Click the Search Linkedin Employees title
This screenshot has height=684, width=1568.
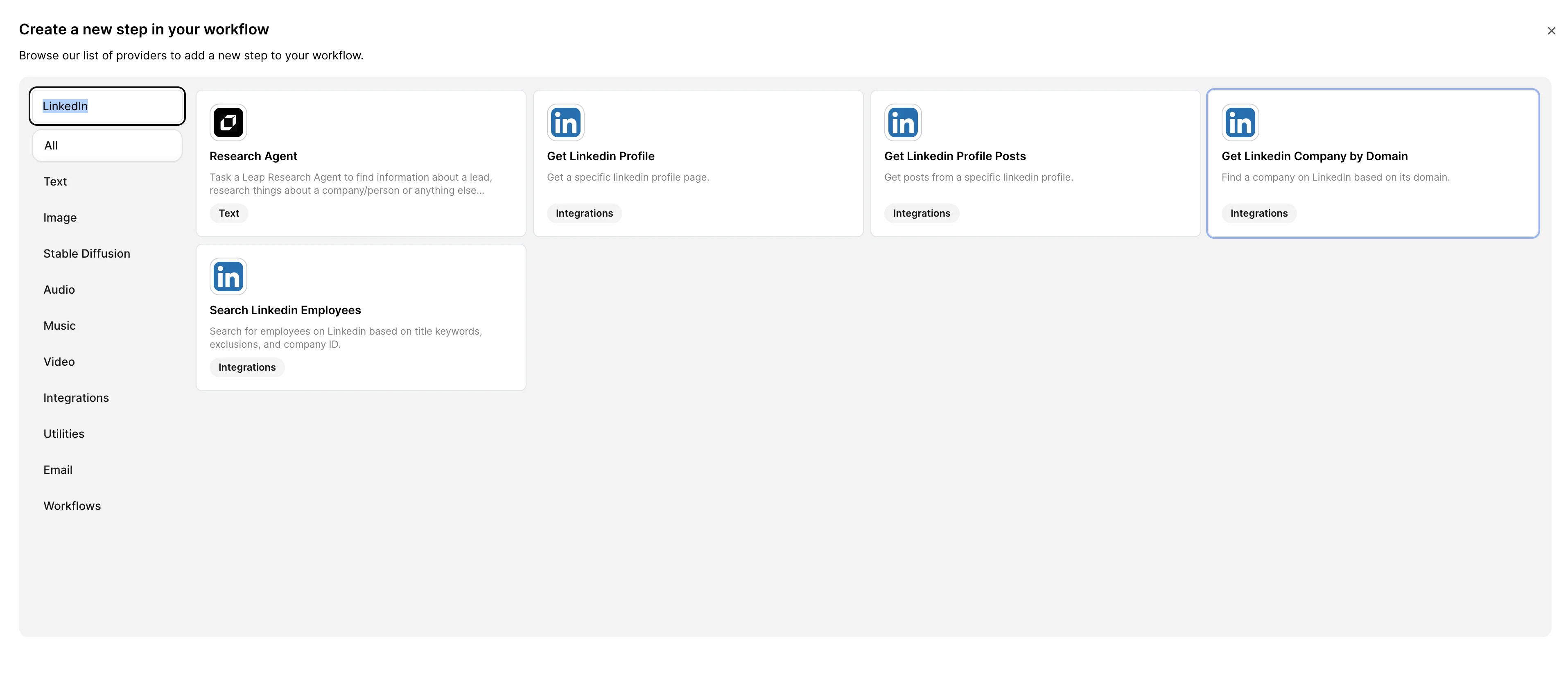285,310
